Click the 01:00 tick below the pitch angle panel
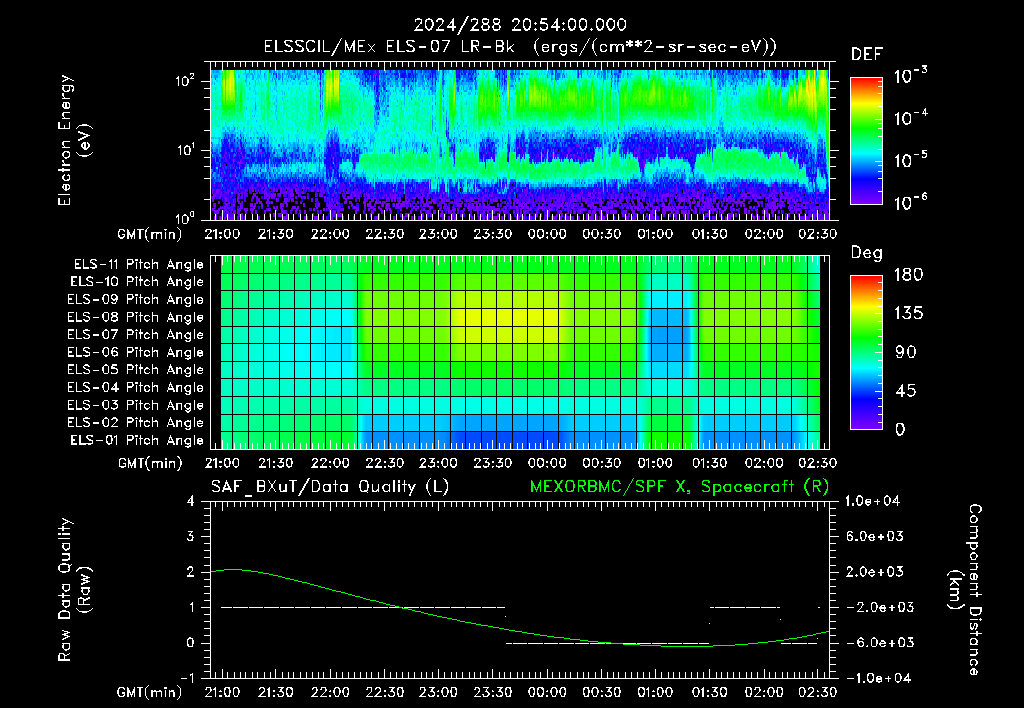 pyautogui.click(x=655, y=463)
